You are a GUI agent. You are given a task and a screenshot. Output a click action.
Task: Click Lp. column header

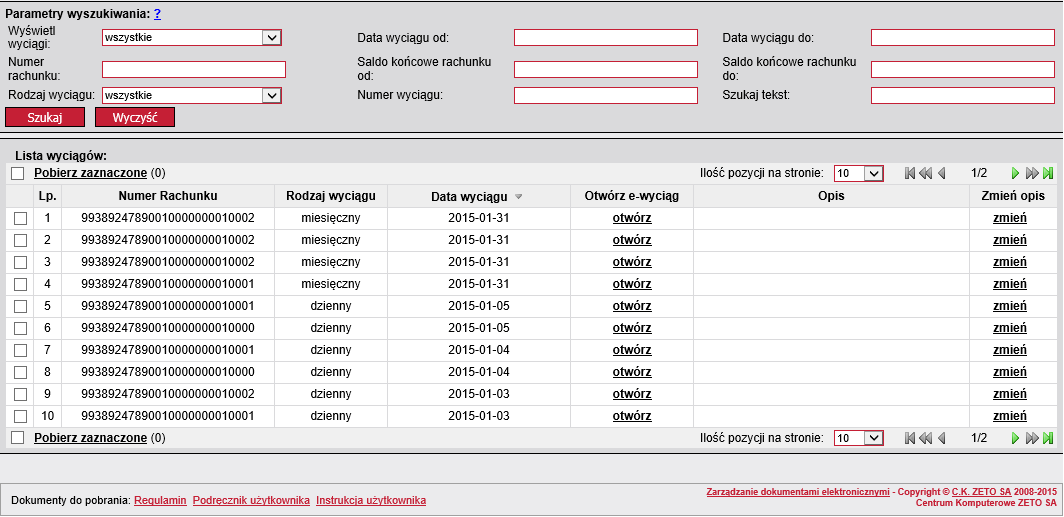click(x=48, y=196)
